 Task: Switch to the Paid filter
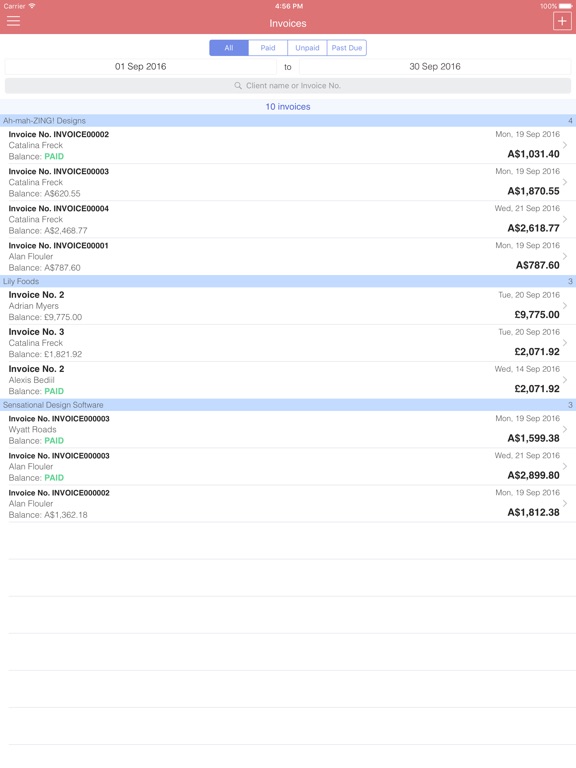coord(268,48)
